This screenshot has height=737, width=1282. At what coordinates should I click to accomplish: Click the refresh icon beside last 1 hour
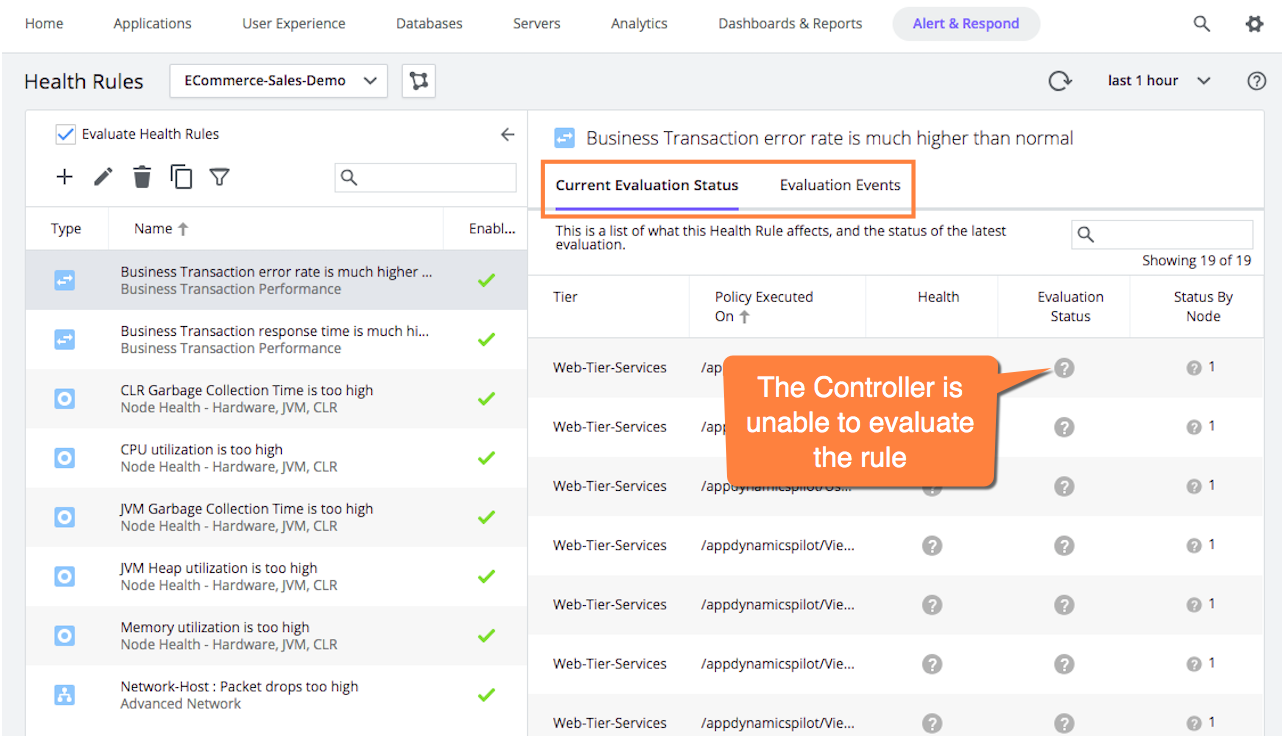click(1060, 81)
